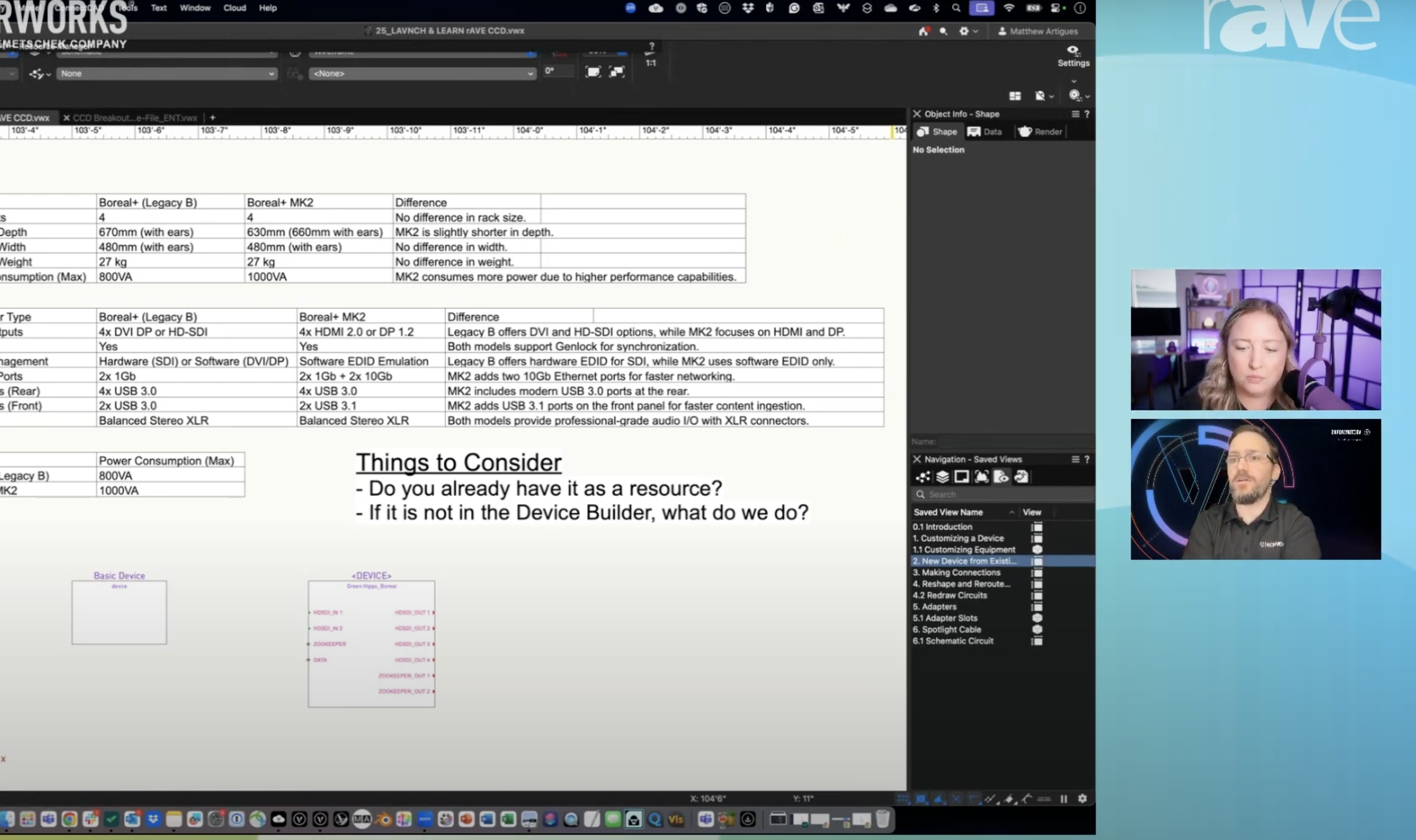This screenshot has height=840, width=1416.
Task: Toggle view icon for 1.1 Customizing Equipment
Action: coord(1037,550)
